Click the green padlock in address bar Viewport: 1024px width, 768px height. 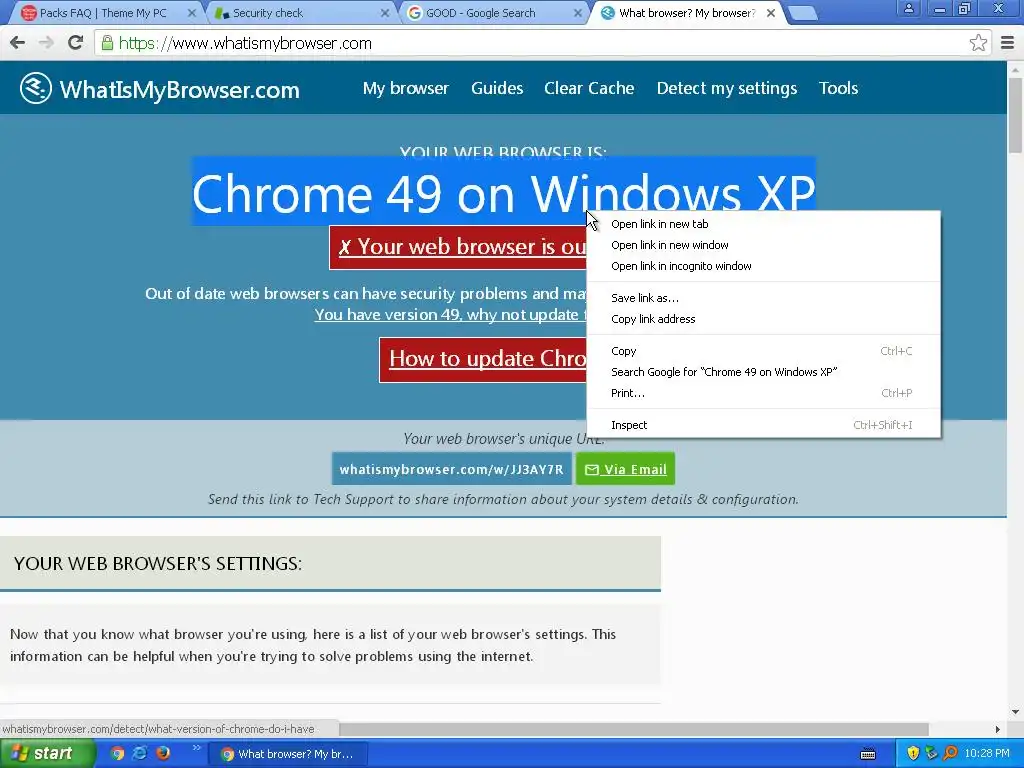point(107,43)
